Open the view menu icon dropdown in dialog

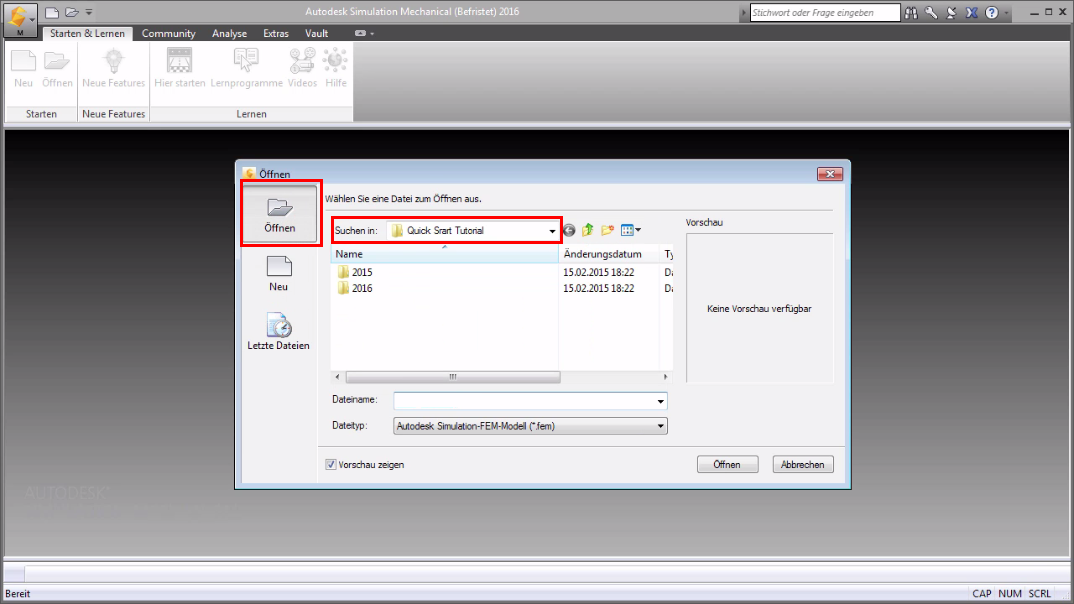pos(631,230)
